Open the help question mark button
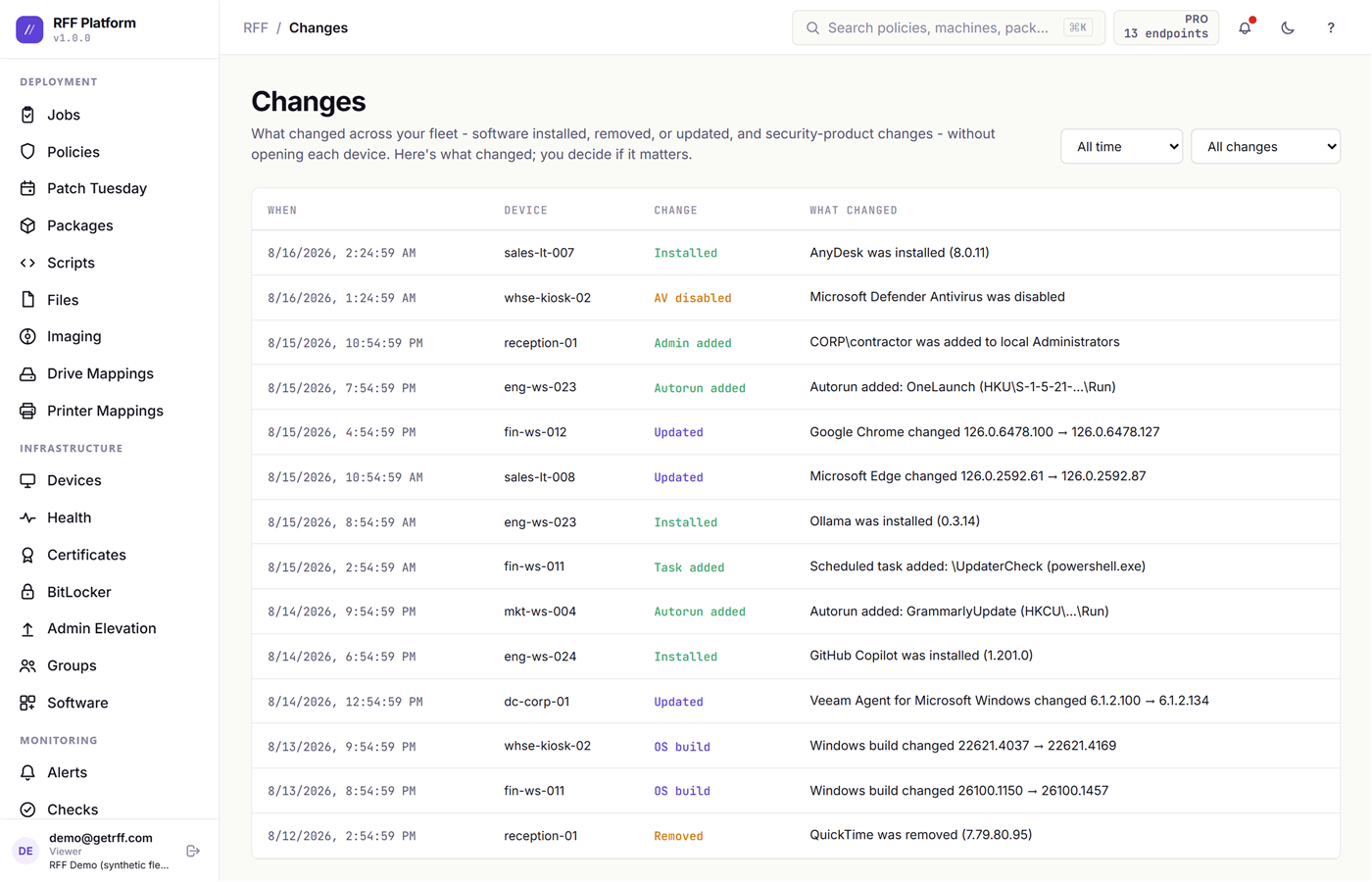The height and width of the screenshot is (882, 1372). pyautogui.click(x=1330, y=27)
